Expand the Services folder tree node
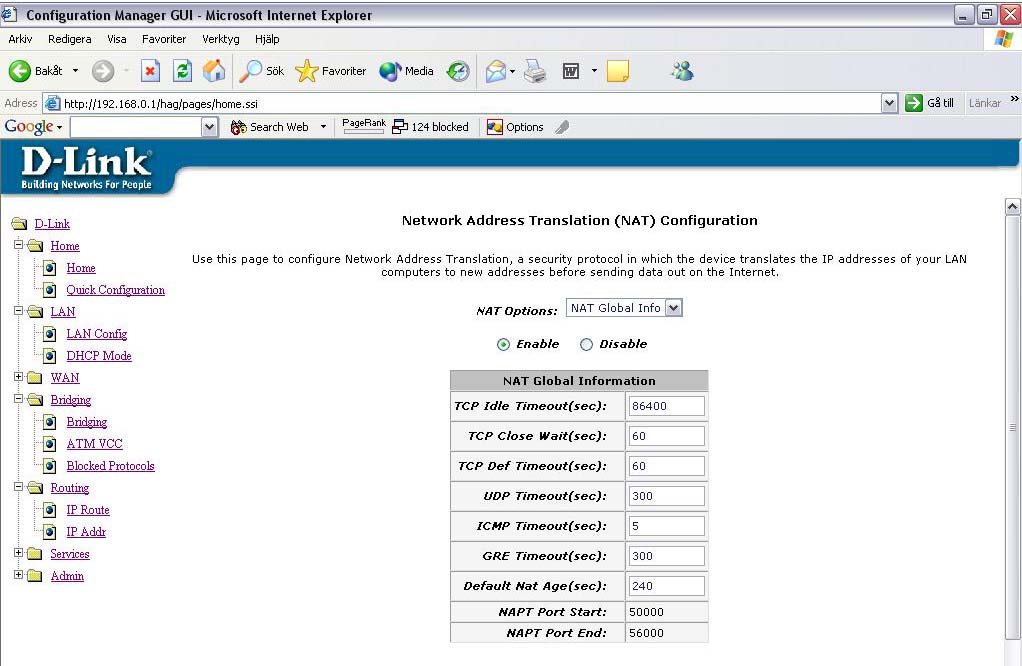The image size is (1022, 666). (18, 553)
